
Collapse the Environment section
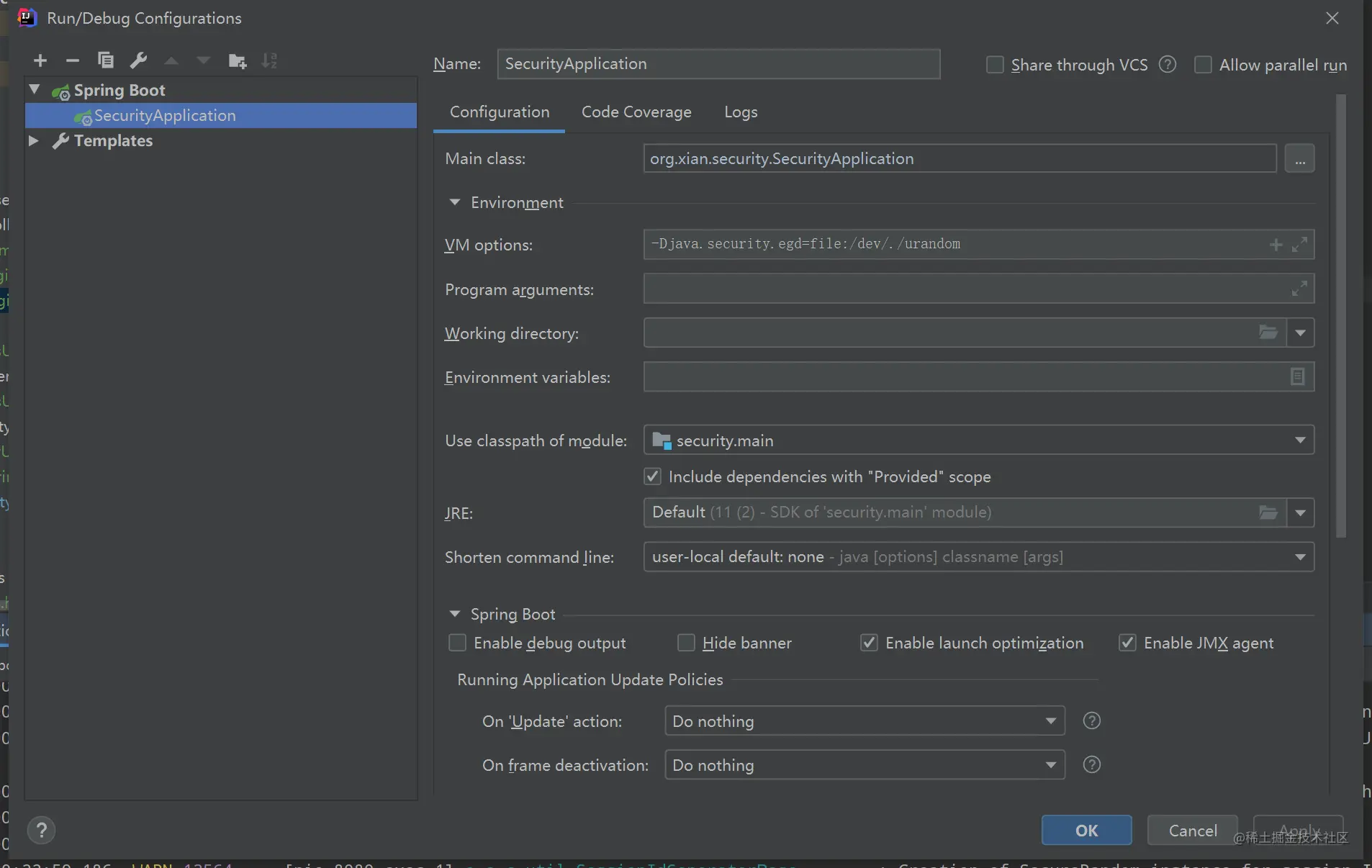coord(454,203)
